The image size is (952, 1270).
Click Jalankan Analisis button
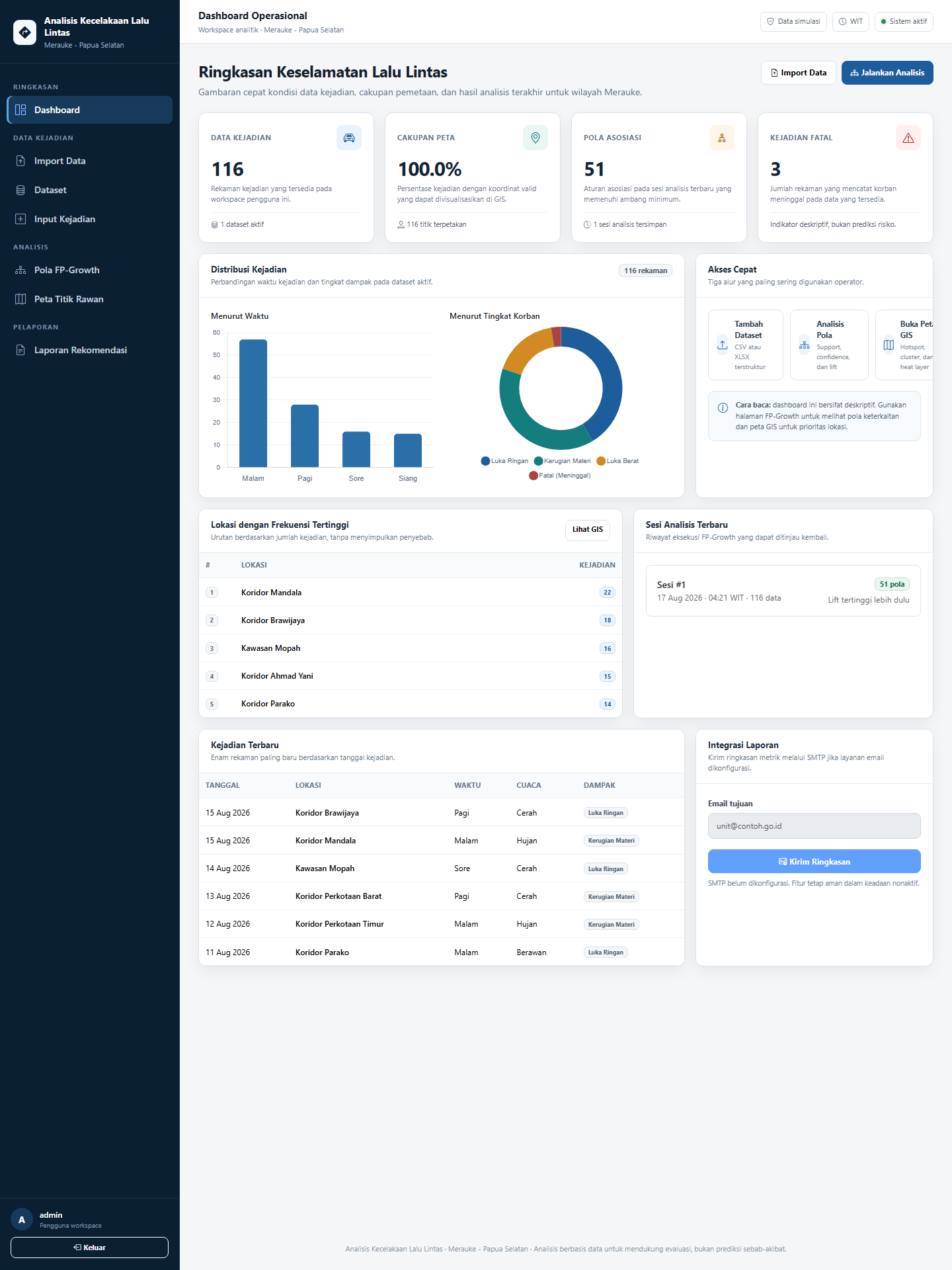(x=887, y=73)
